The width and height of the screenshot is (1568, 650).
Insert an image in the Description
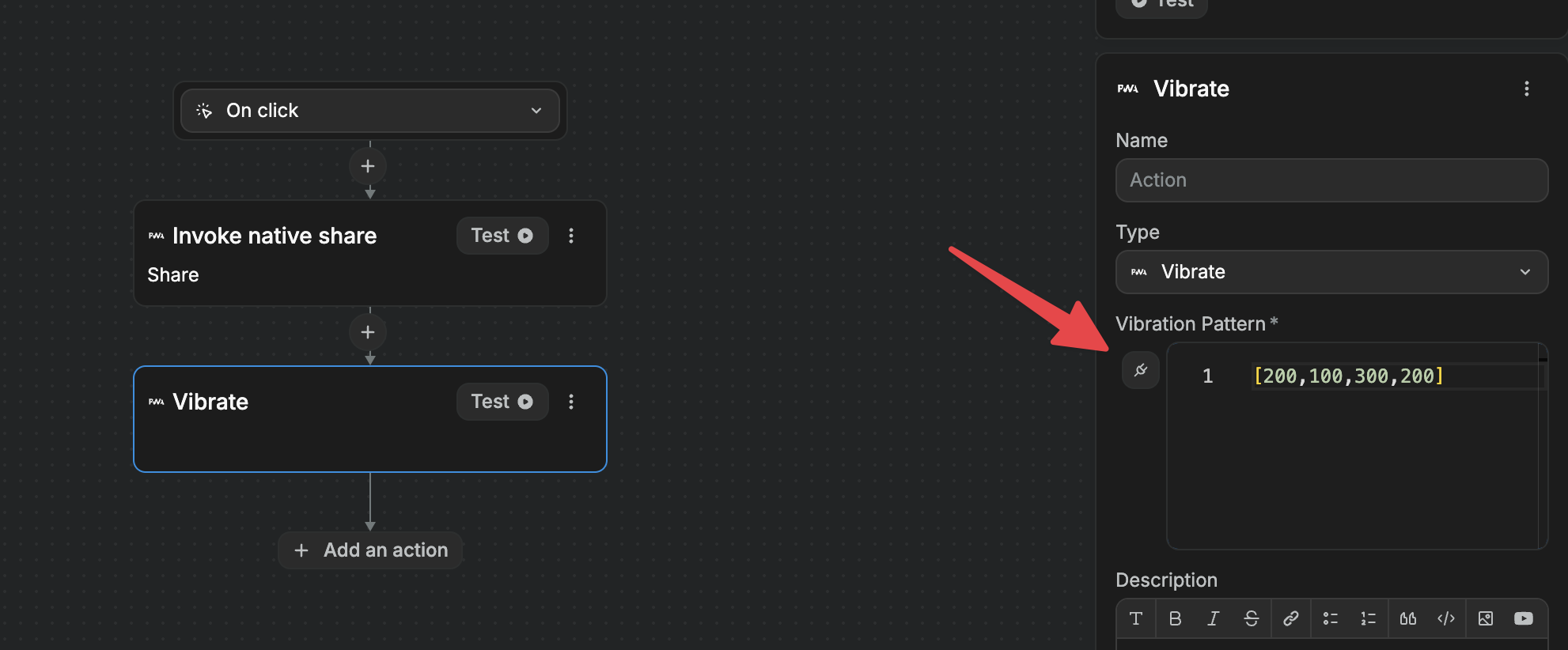(x=1485, y=618)
